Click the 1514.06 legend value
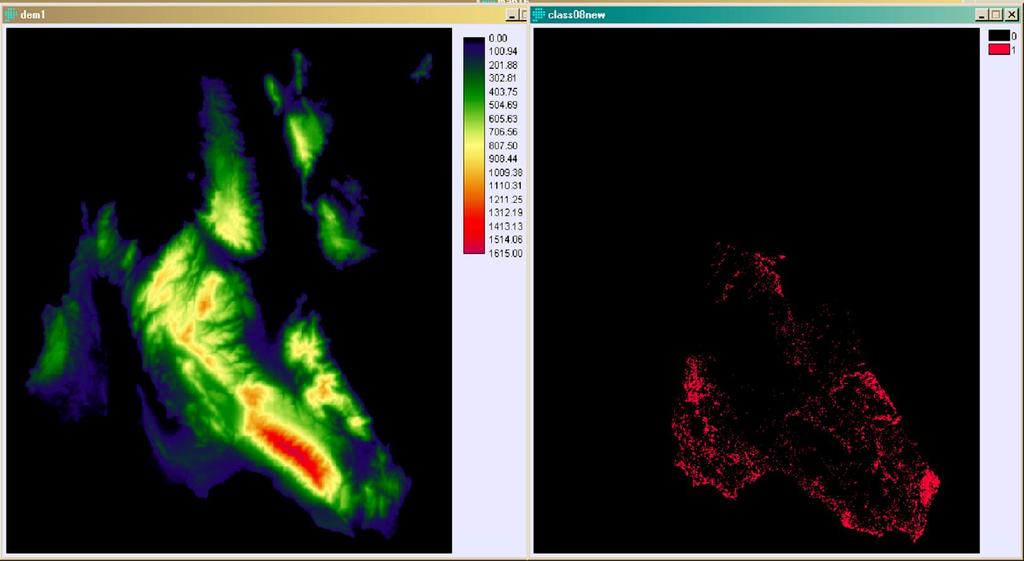 tap(505, 240)
